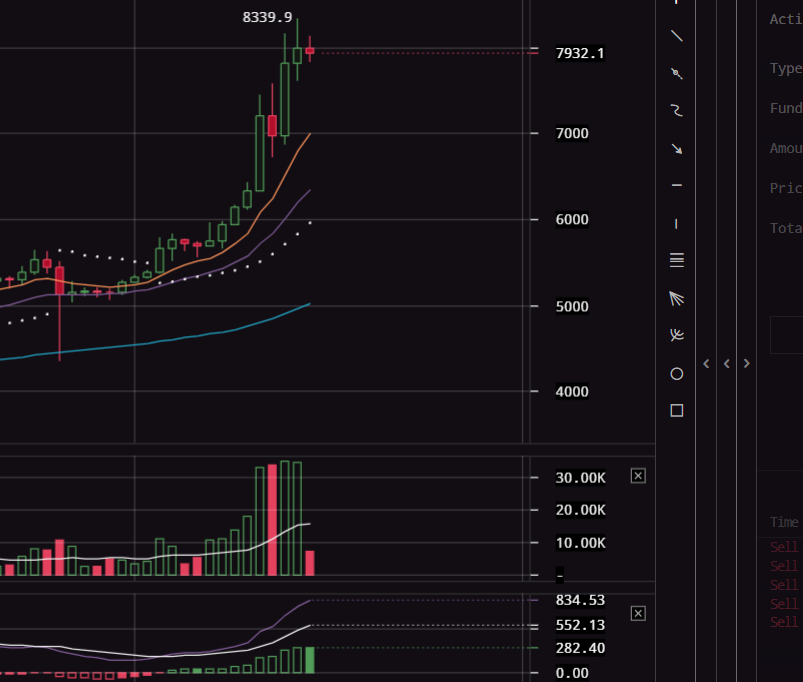This screenshot has width=803, height=682.
Task: Click the middle left-pointing chevron
Action: coord(727,364)
